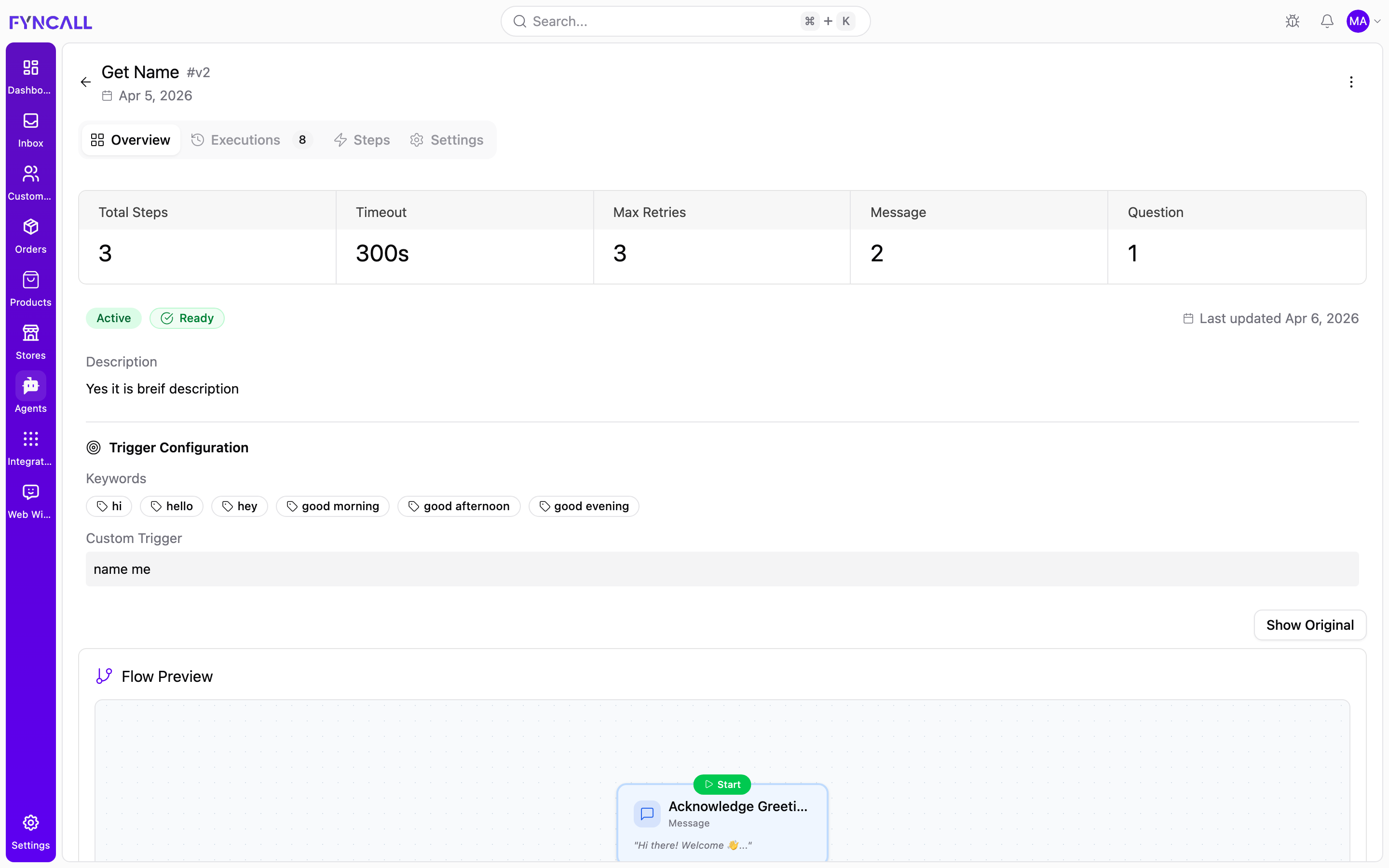Go to Customers in the sidebar

click(30, 183)
